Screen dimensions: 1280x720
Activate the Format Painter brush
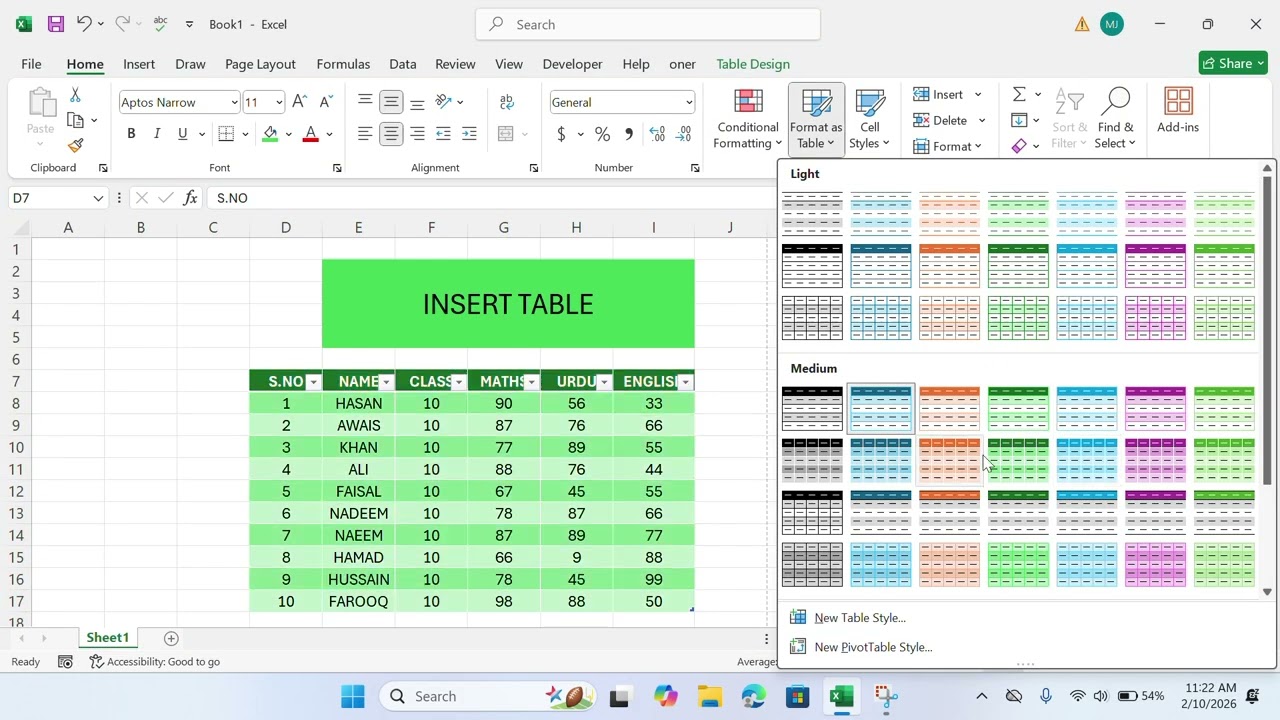coord(75,145)
